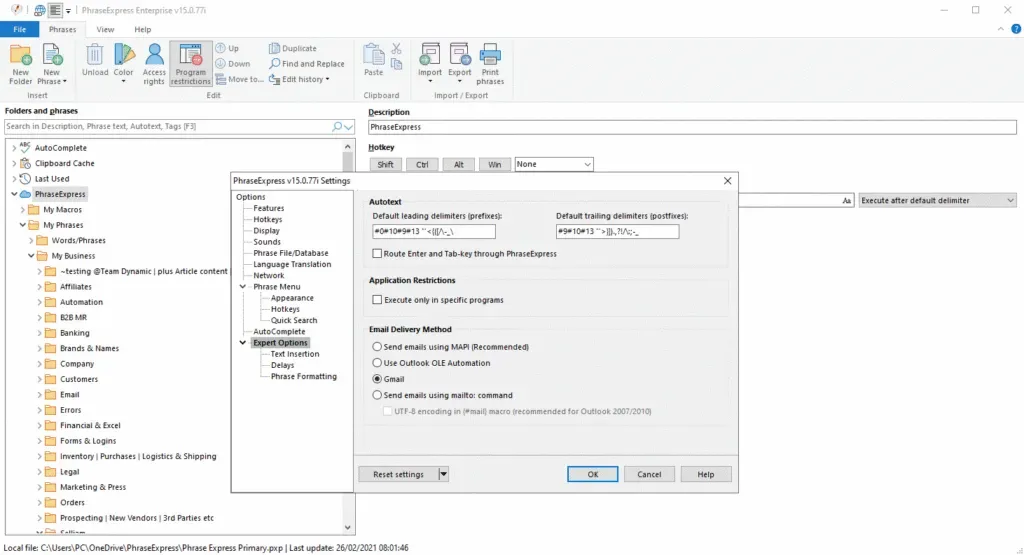The image size is (1024, 555).
Task: Move phrase Down in ribbon
Action: point(233,64)
